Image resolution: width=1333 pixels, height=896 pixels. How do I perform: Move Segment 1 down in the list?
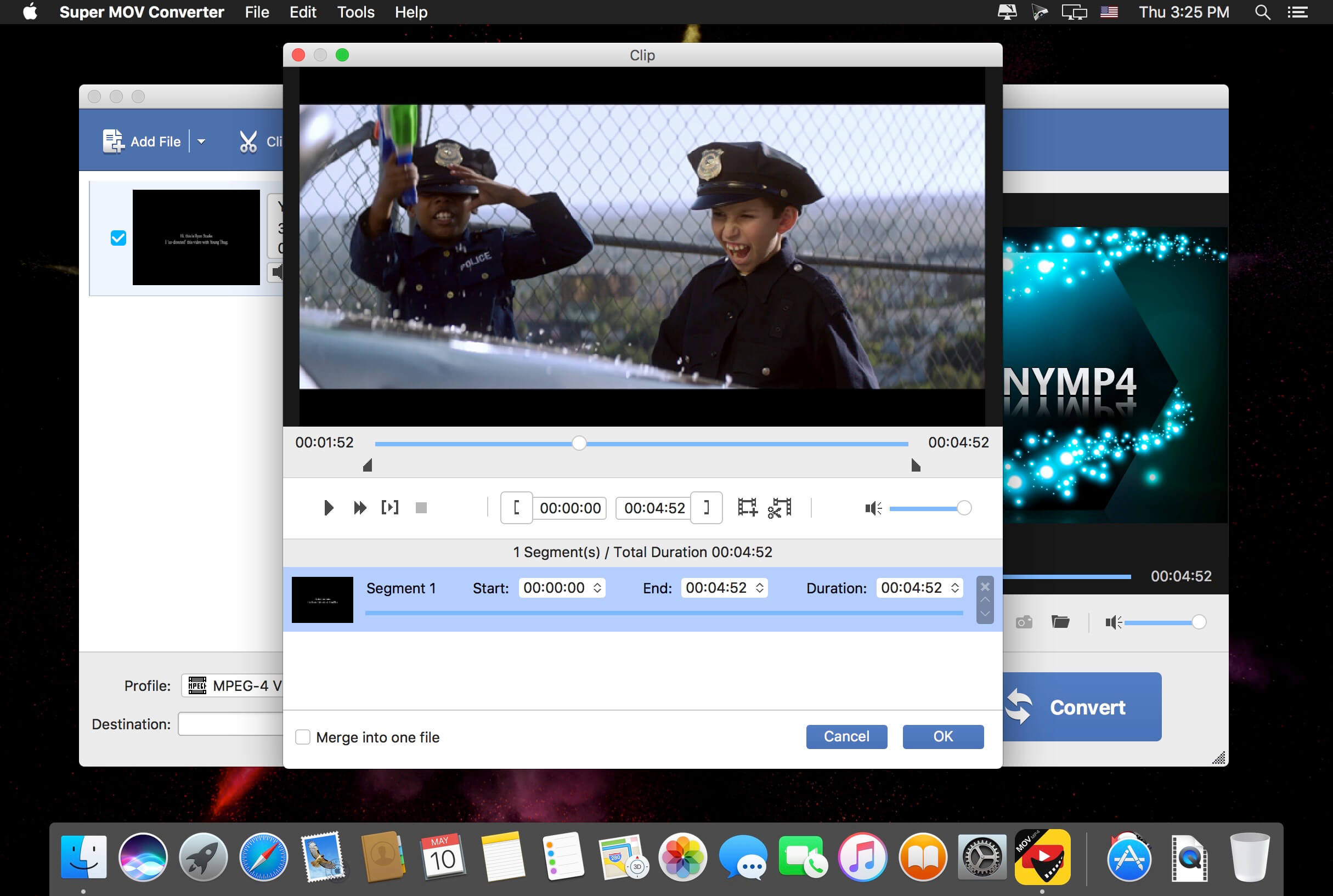pos(985,614)
